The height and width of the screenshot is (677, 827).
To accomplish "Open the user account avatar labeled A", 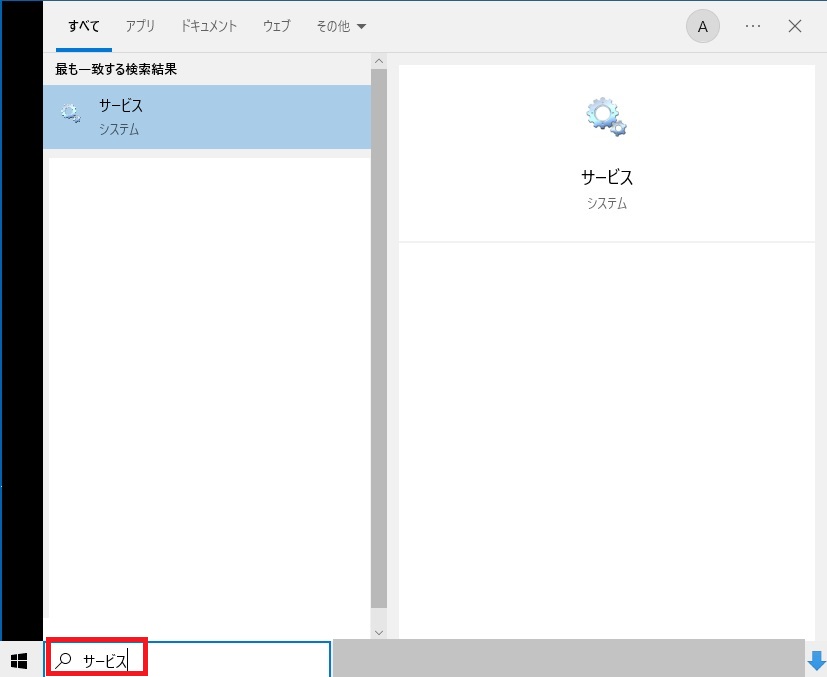I will coord(702,27).
